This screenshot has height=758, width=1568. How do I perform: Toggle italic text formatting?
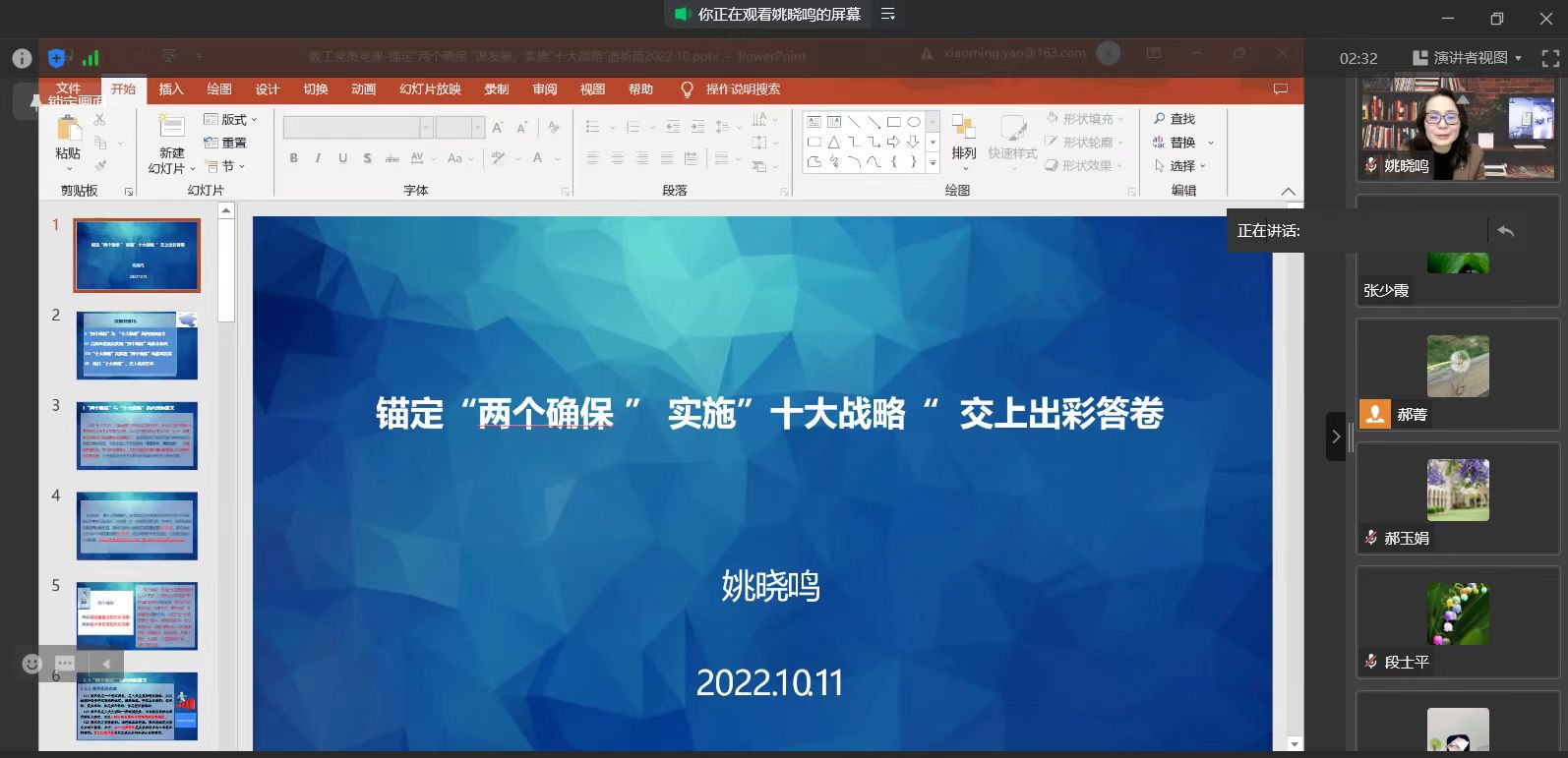(x=318, y=158)
